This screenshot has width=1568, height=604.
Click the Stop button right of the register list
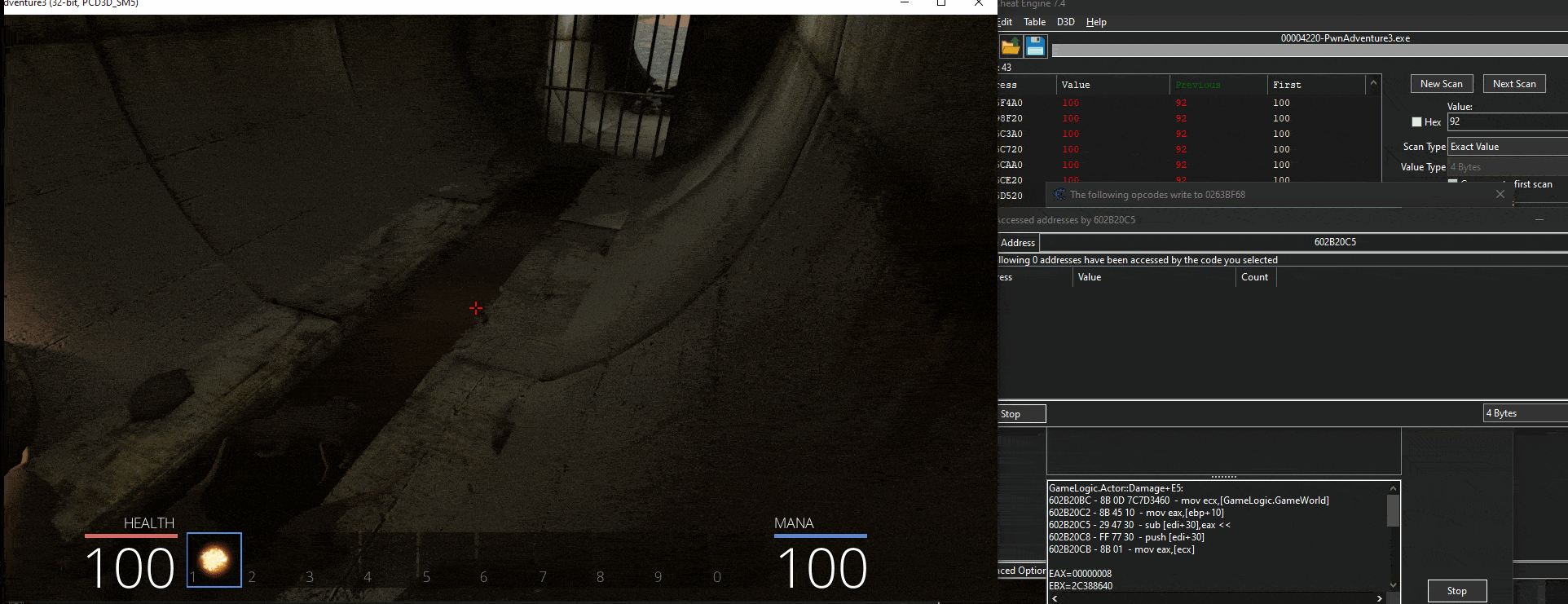coord(1457,591)
